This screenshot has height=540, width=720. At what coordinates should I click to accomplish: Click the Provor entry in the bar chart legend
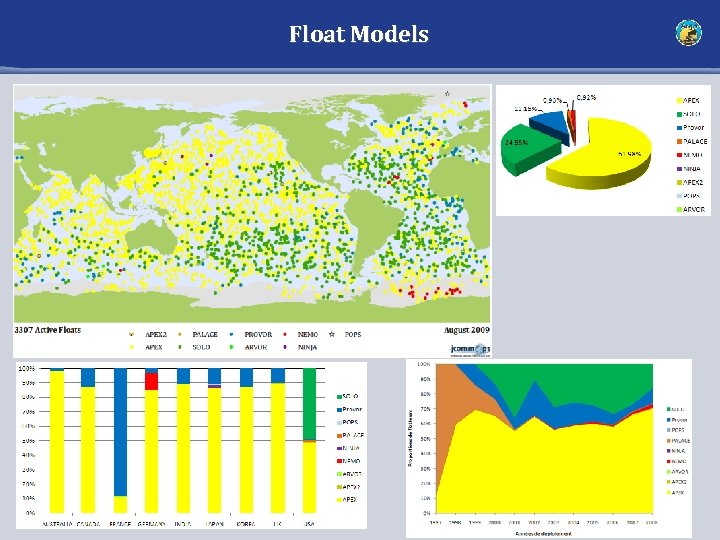click(x=349, y=409)
